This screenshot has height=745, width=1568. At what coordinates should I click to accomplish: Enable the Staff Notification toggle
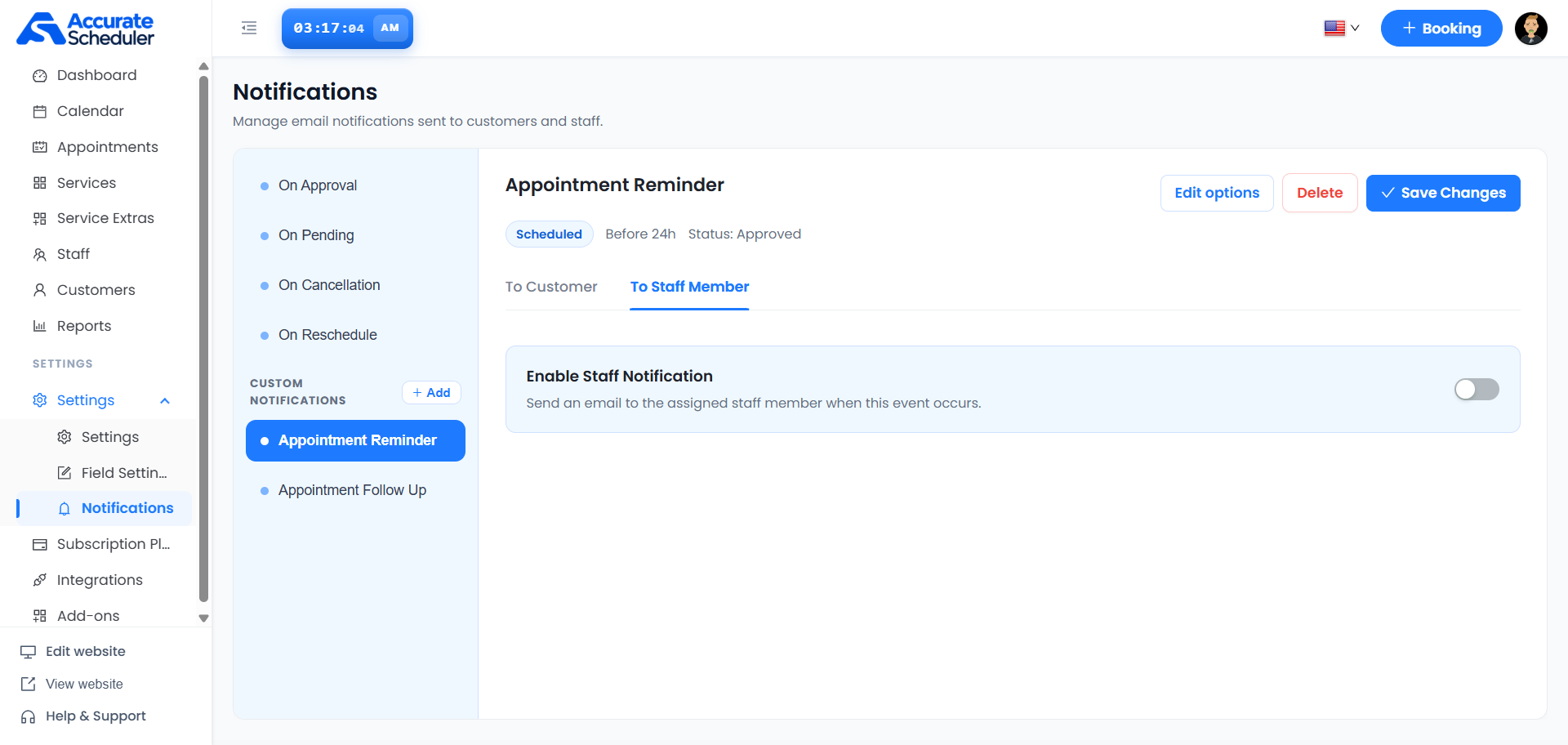click(x=1477, y=390)
